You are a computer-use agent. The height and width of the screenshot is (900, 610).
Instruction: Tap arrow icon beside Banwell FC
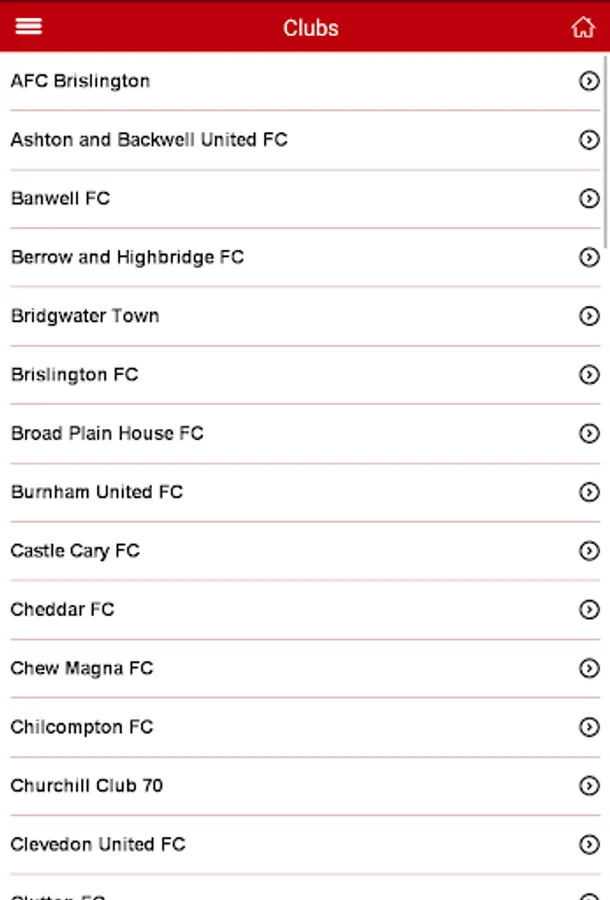click(x=589, y=199)
